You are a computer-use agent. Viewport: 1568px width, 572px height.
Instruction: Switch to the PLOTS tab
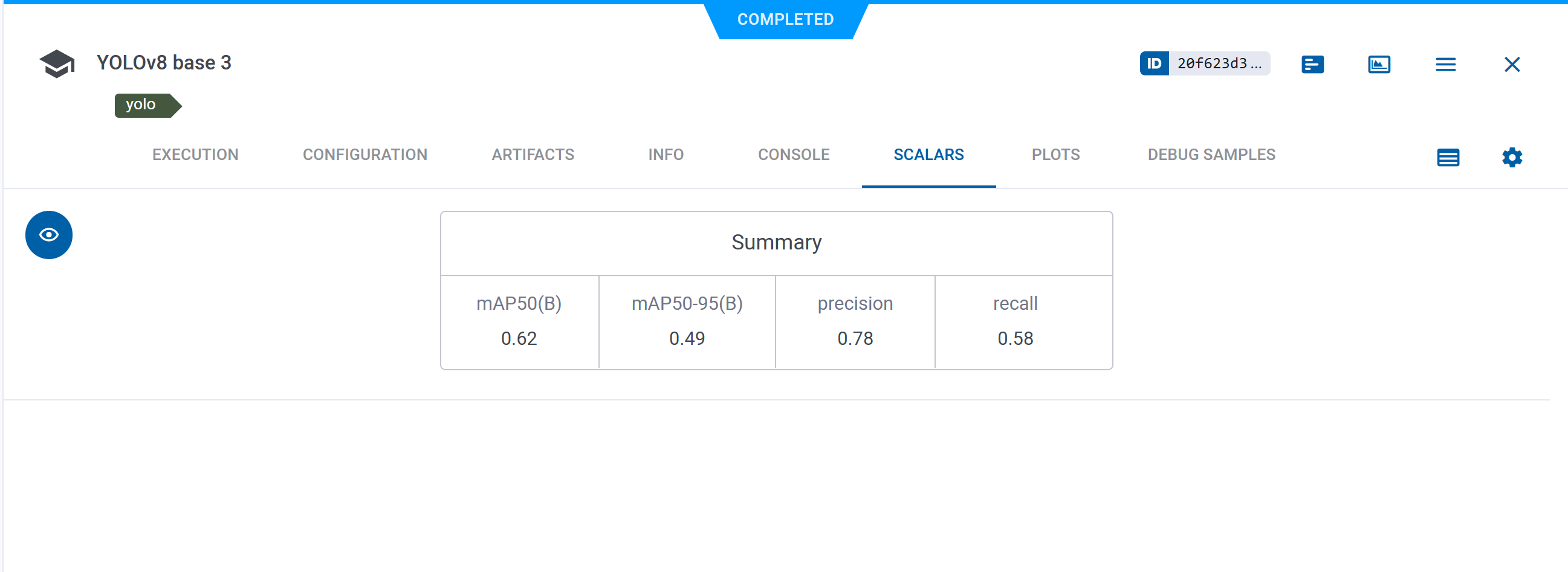point(1055,155)
